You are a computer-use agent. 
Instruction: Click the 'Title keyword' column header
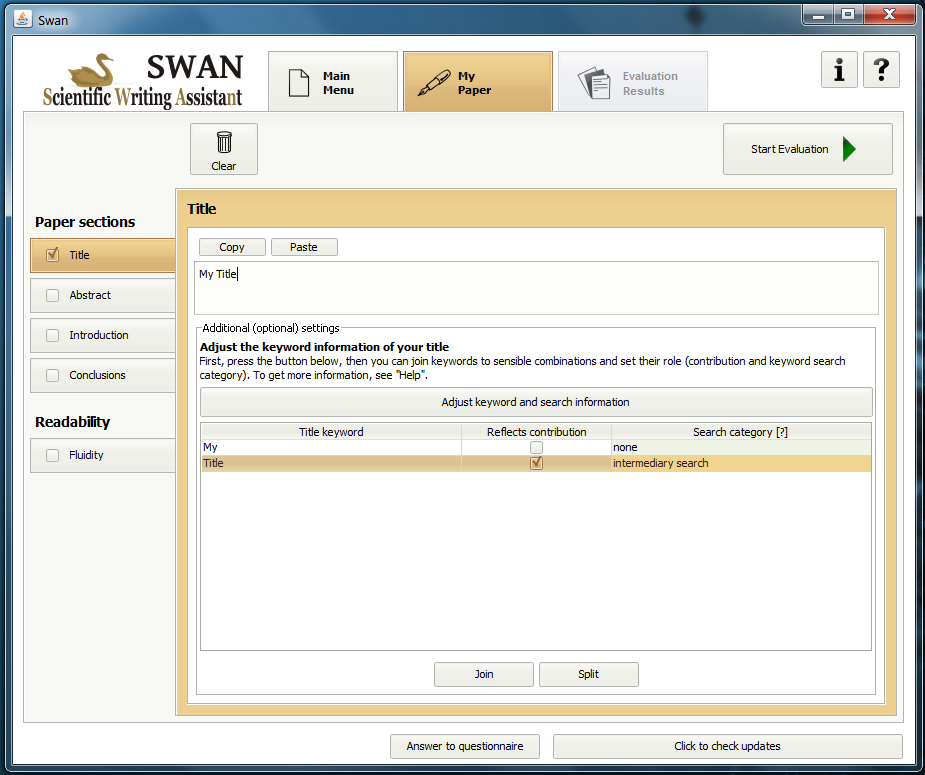click(x=331, y=432)
